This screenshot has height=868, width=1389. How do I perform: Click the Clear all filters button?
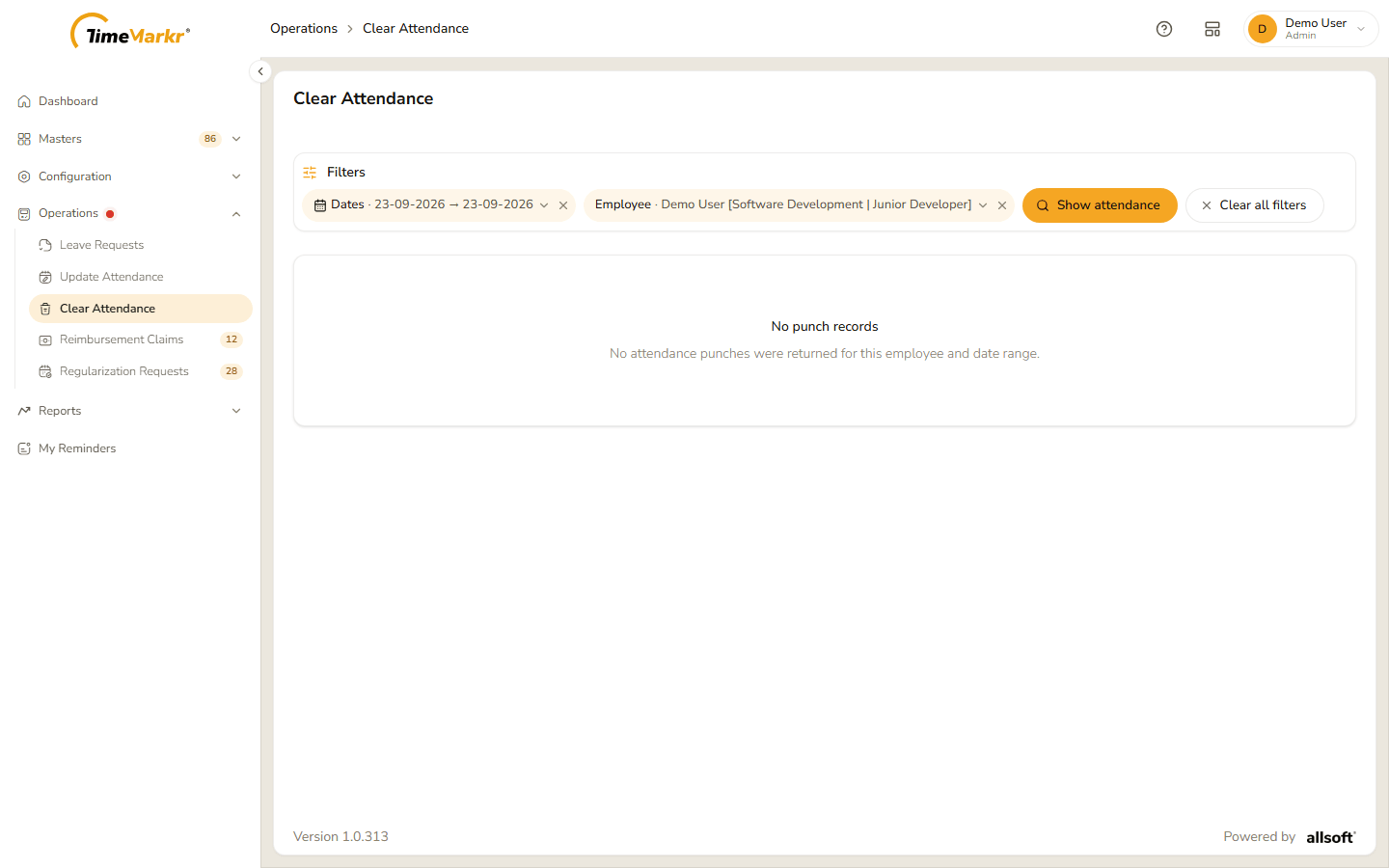coord(1254,205)
